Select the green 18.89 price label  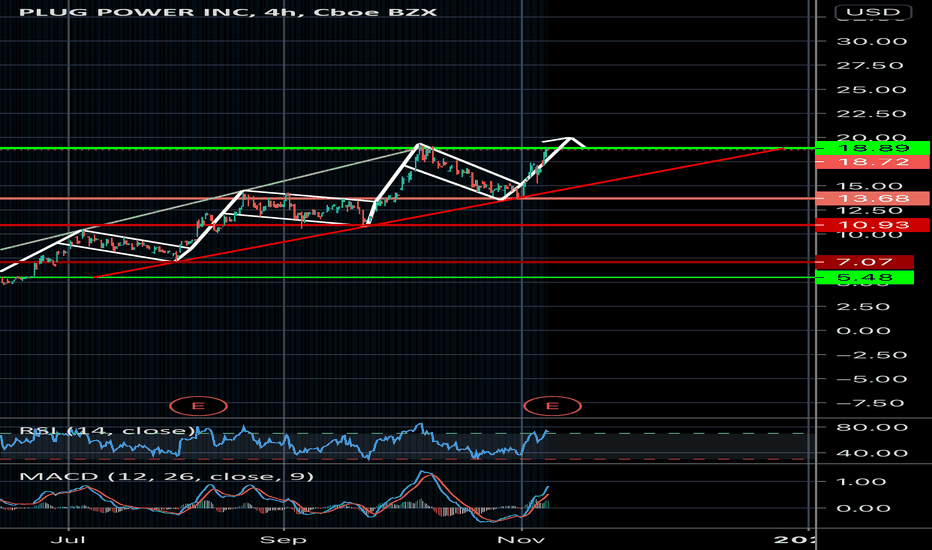(873, 148)
